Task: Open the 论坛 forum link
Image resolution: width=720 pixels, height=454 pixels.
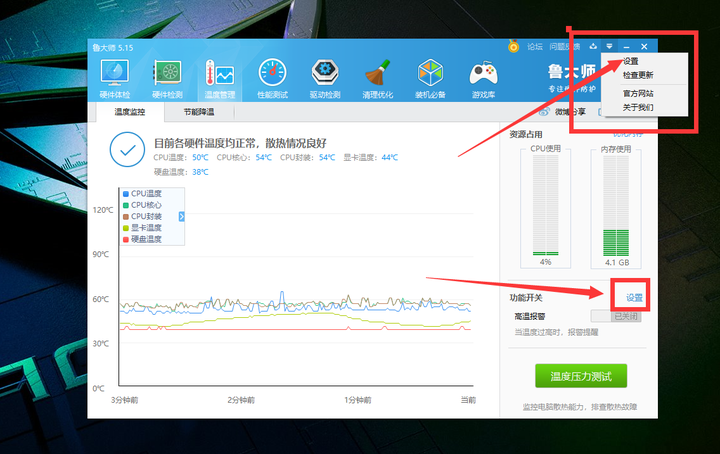Action: pos(534,46)
